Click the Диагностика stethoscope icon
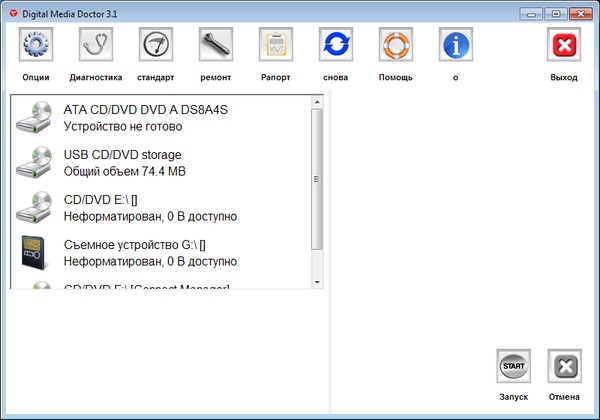600x420 pixels. click(96, 46)
